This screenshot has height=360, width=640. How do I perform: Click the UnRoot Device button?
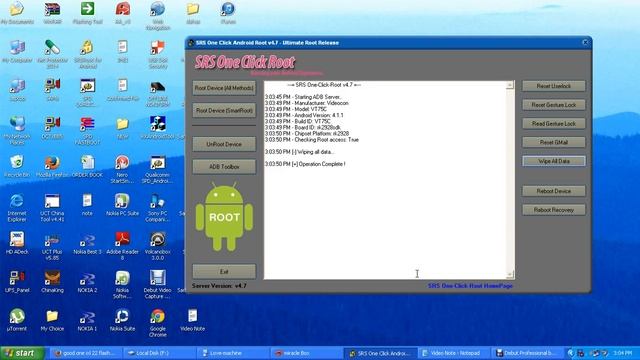tap(224, 144)
